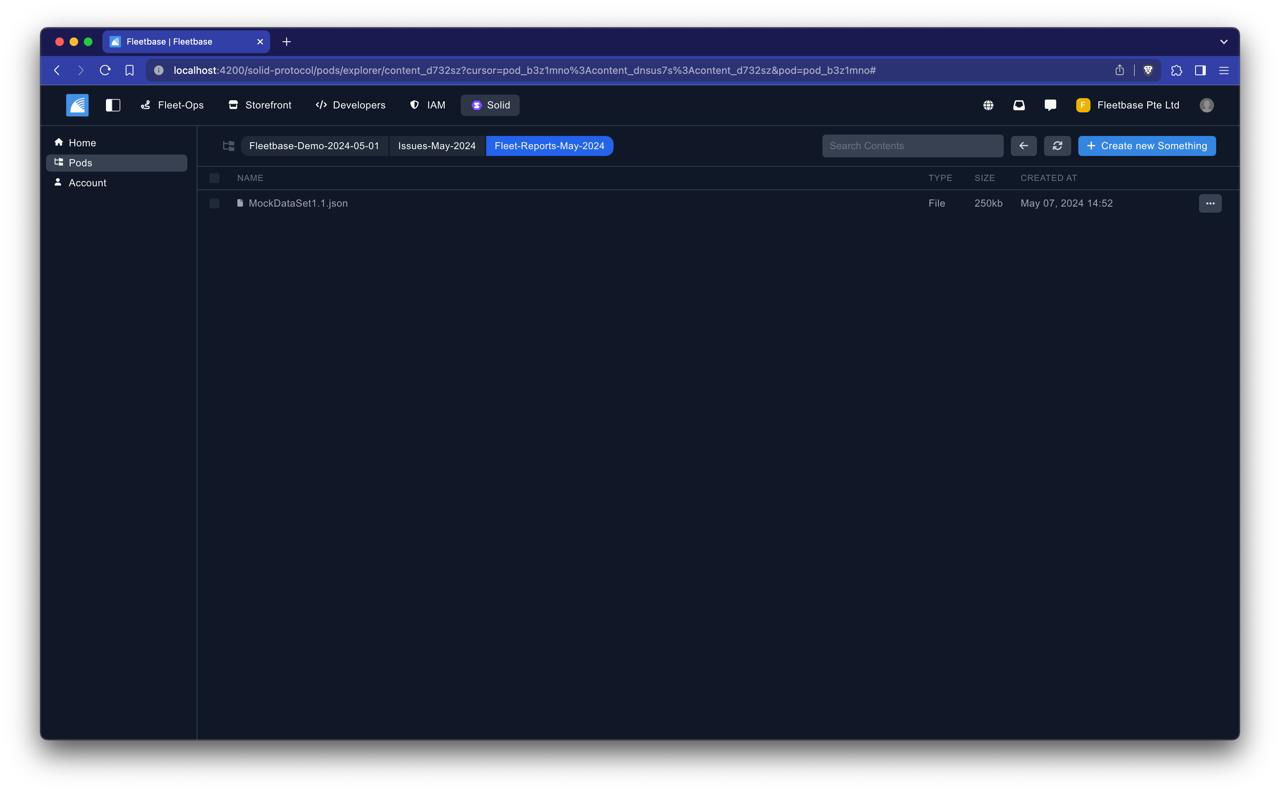
Task: Click the Brave shields icon
Action: pos(1148,71)
